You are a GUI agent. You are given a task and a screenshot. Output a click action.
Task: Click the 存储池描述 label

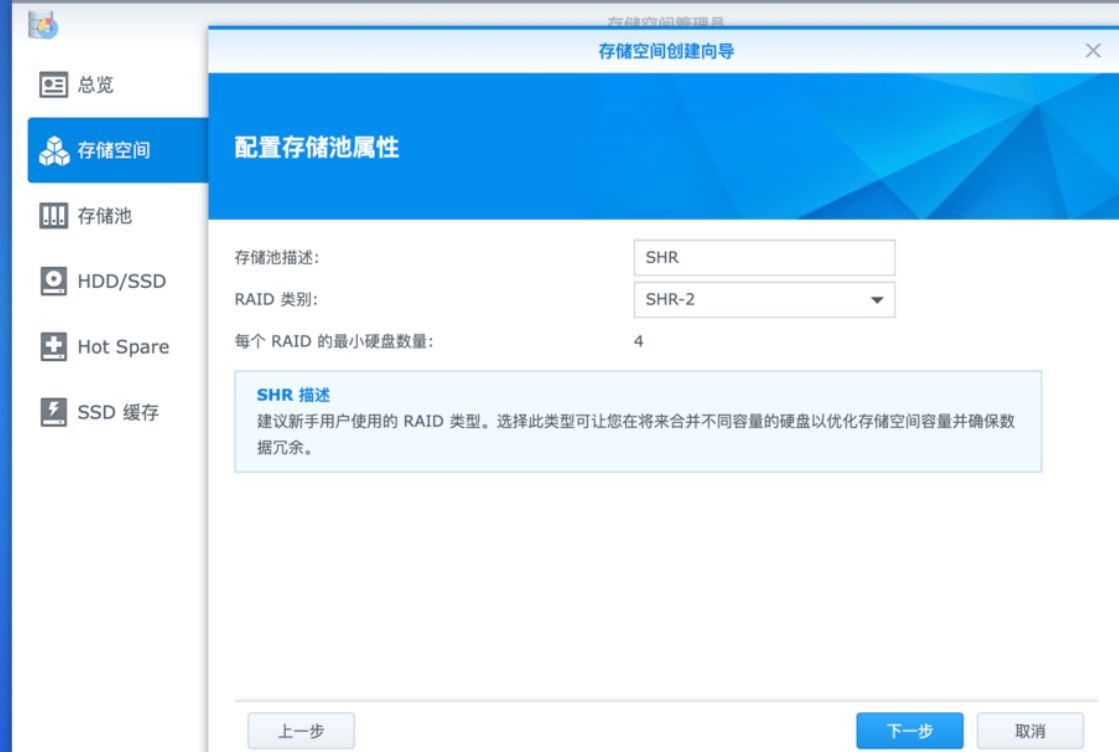tap(276, 258)
